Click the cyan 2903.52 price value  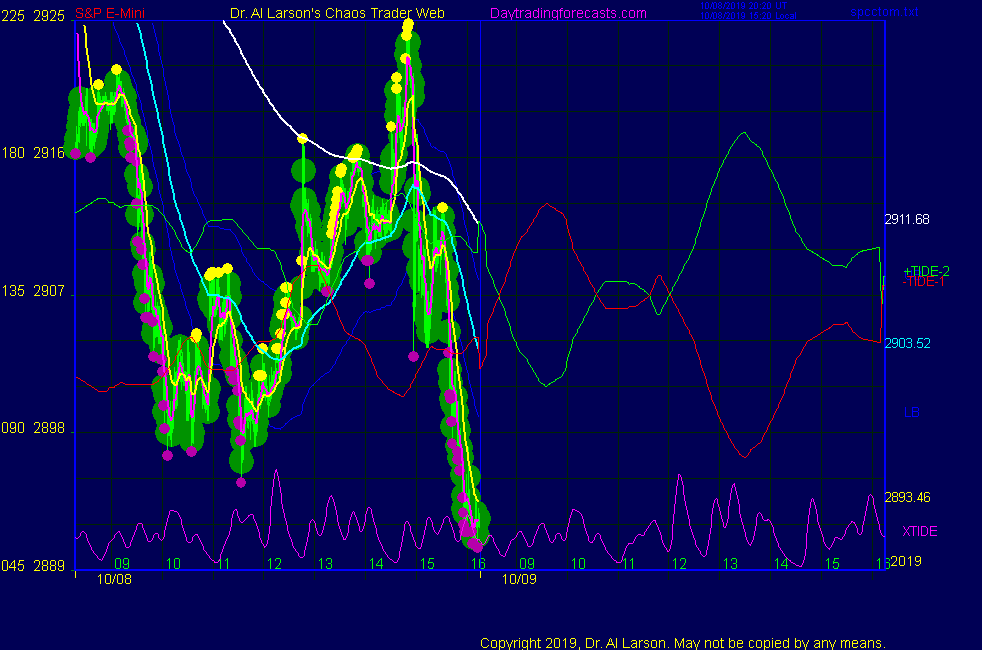click(x=907, y=343)
